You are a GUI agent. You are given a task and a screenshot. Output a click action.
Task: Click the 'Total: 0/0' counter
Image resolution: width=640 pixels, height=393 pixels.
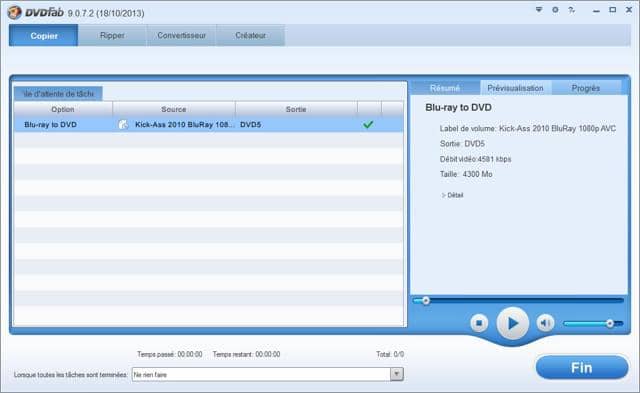[x=390, y=354]
